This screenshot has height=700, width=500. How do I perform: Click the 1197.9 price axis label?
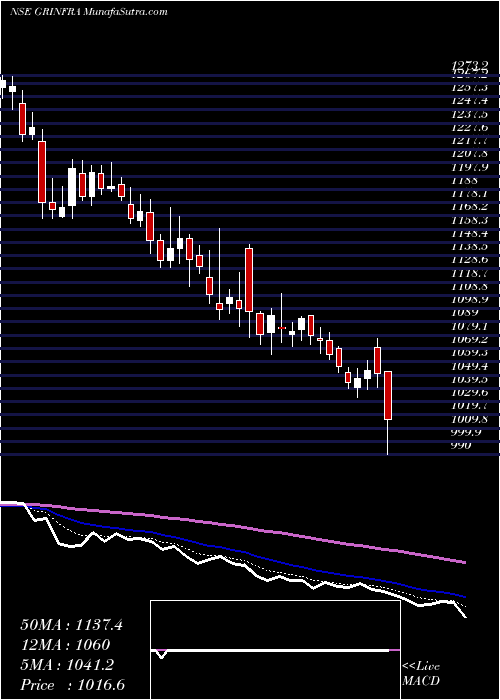pos(470,167)
